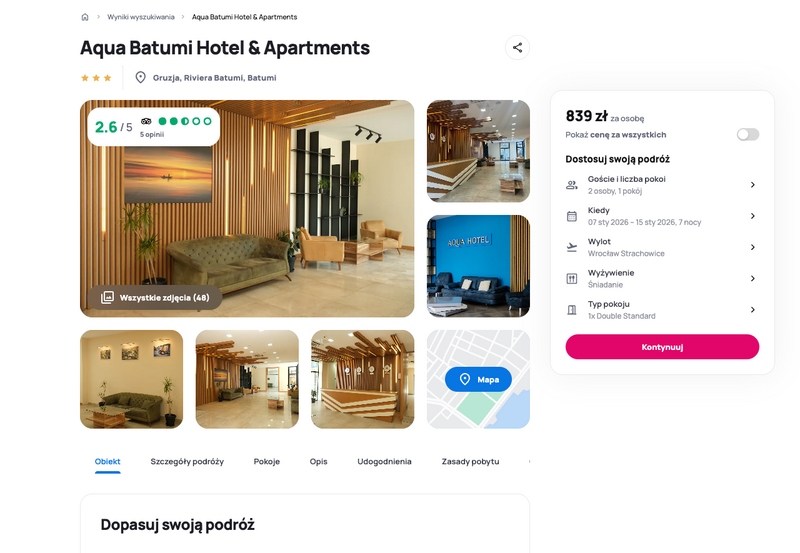Viewport: 800px width, 553px height.
Task: Click the location pin icon beside Gruzja address
Action: point(140,78)
